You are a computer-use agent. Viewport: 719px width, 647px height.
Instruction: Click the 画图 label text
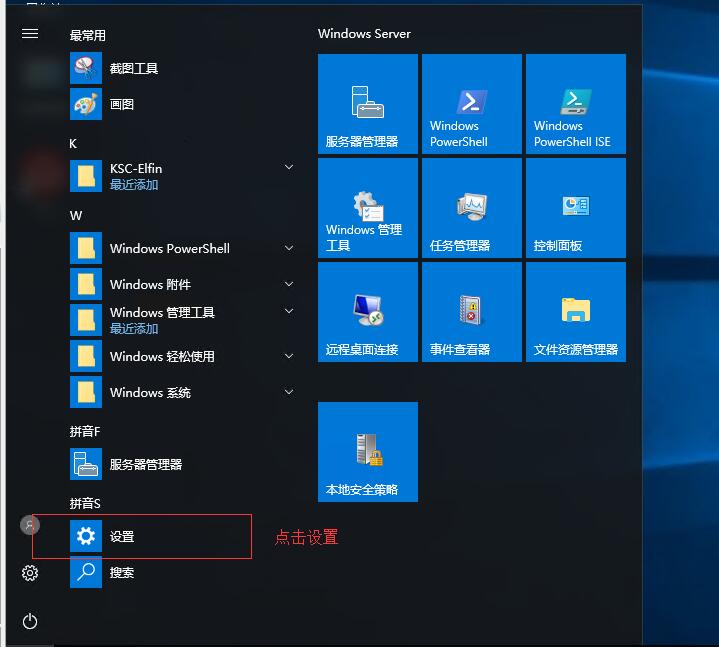tap(122, 104)
